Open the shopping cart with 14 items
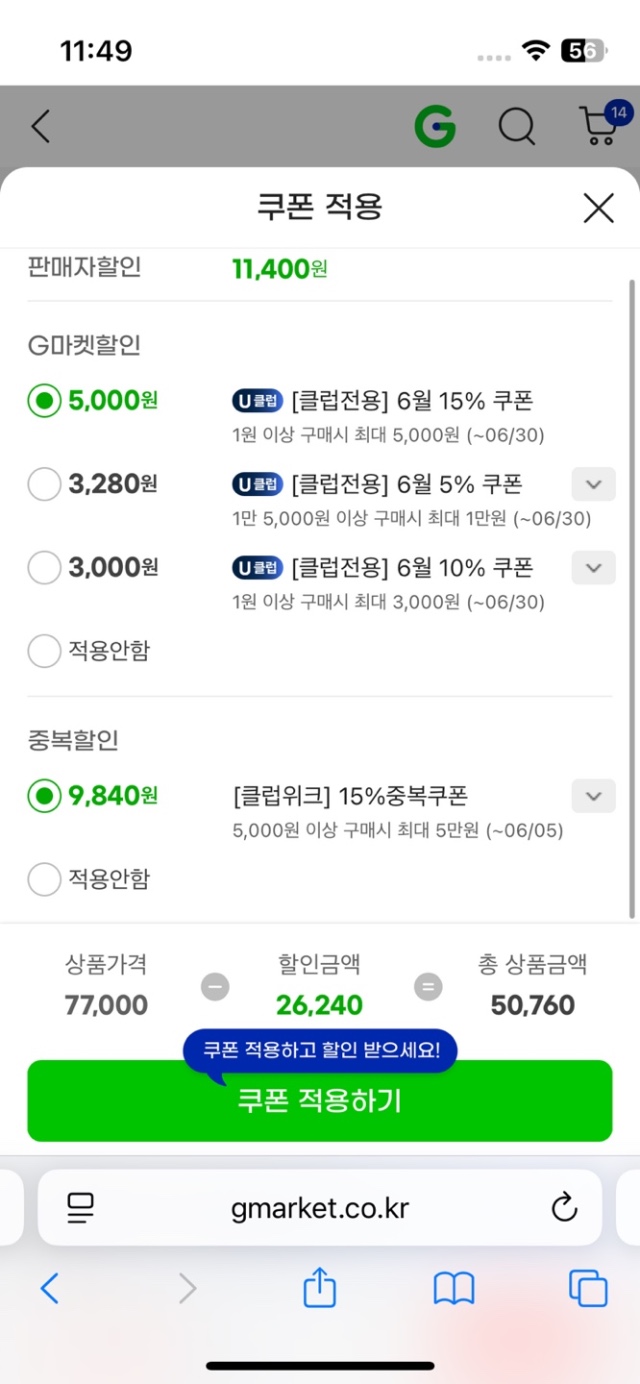Image resolution: width=640 pixels, height=1384 pixels. pos(603,124)
